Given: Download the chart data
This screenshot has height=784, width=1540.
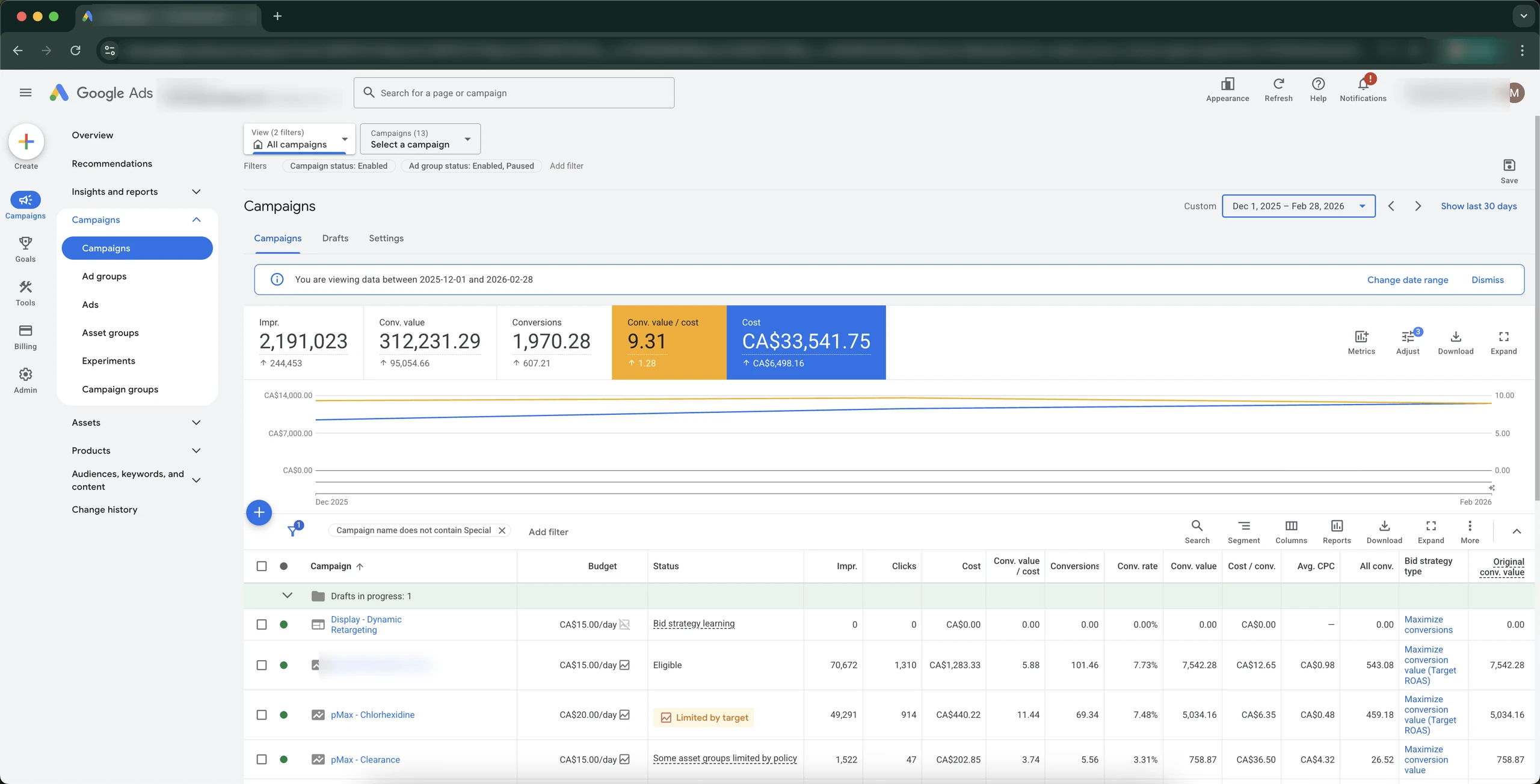Looking at the screenshot, I should point(1456,343).
